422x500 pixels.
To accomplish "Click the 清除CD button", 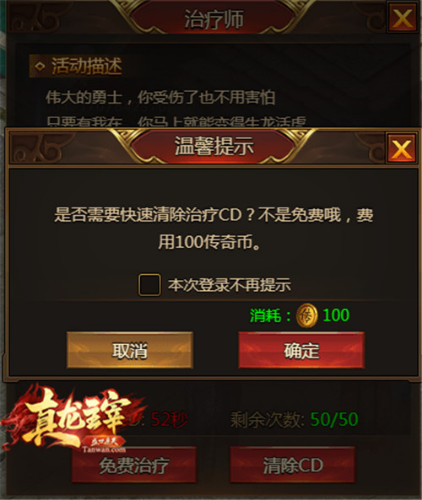I will (293, 465).
